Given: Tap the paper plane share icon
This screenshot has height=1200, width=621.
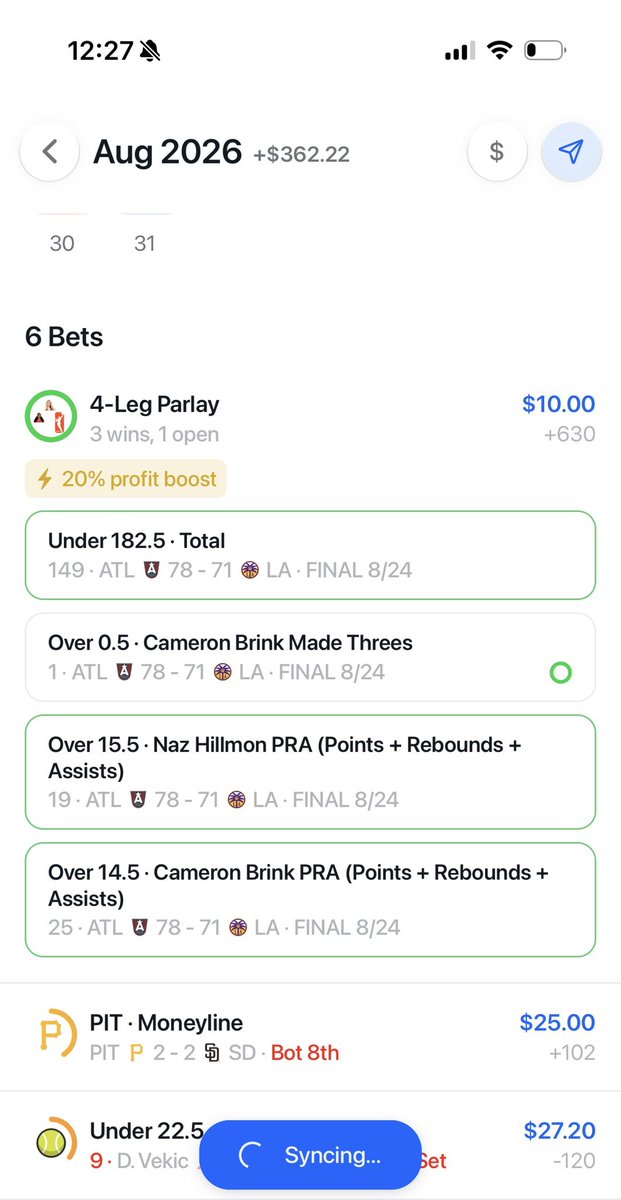Looking at the screenshot, I should 571,152.
